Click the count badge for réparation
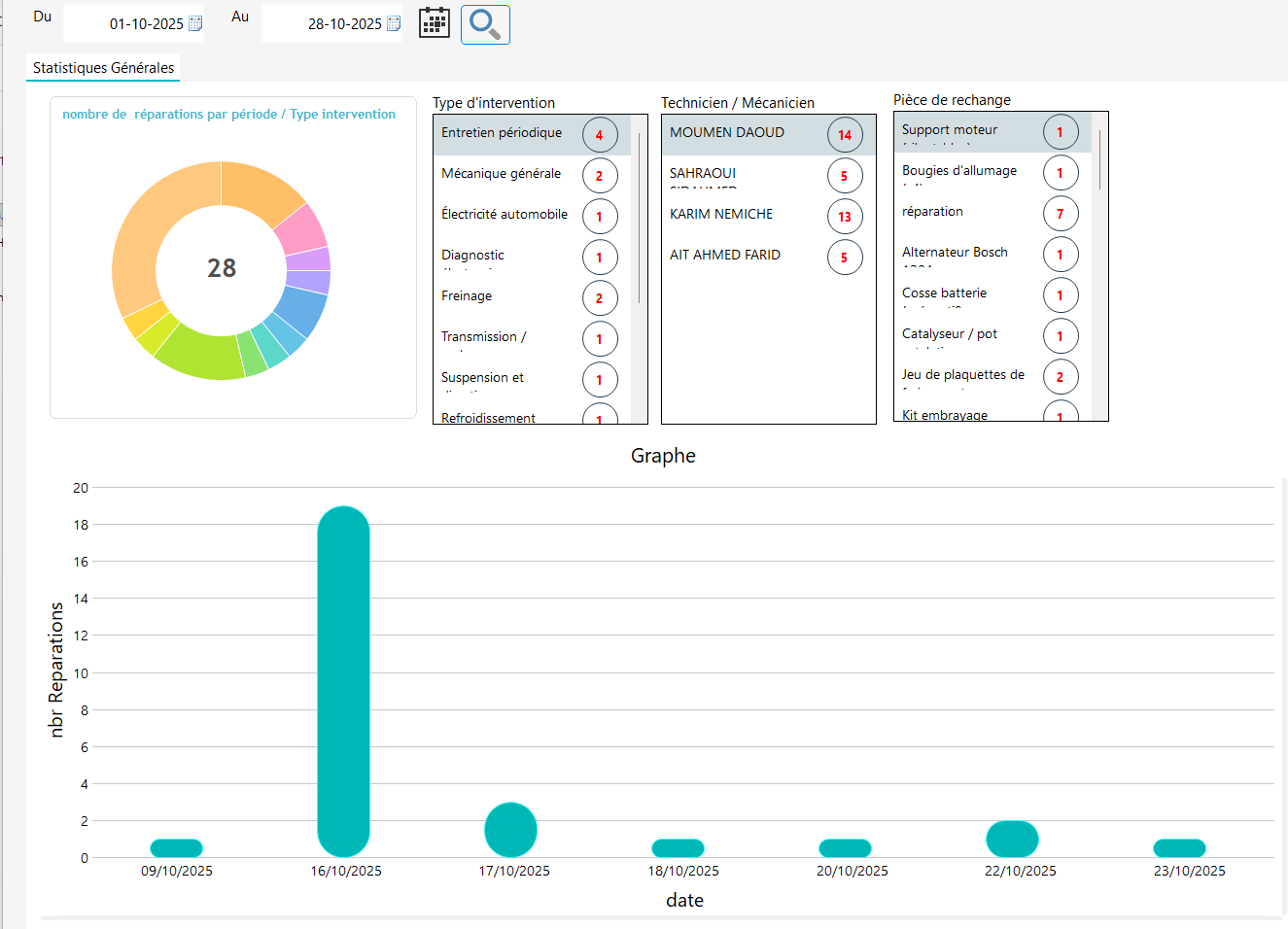Screen dimensions: 1288x929 pos(1060,214)
